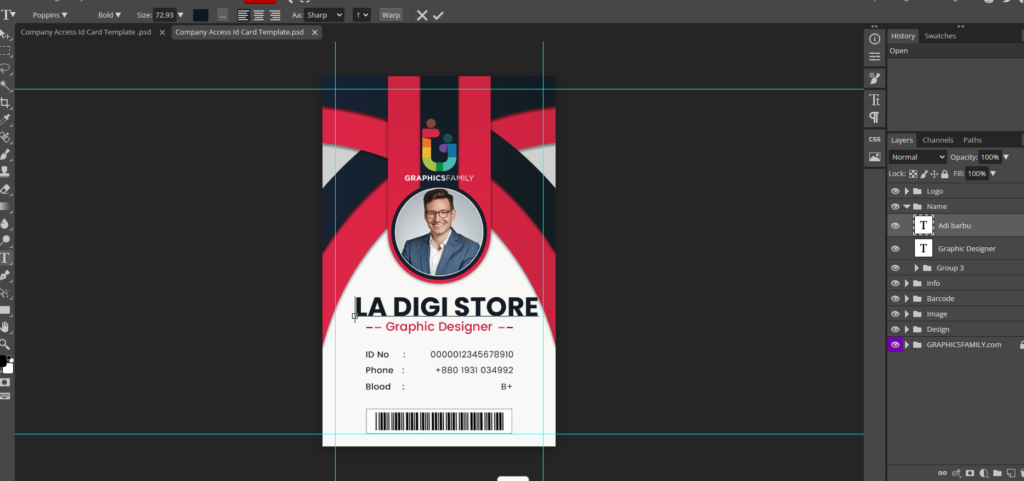Open the Swatches tab
Screen dimensions: 1024x481
[x=939, y=36]
